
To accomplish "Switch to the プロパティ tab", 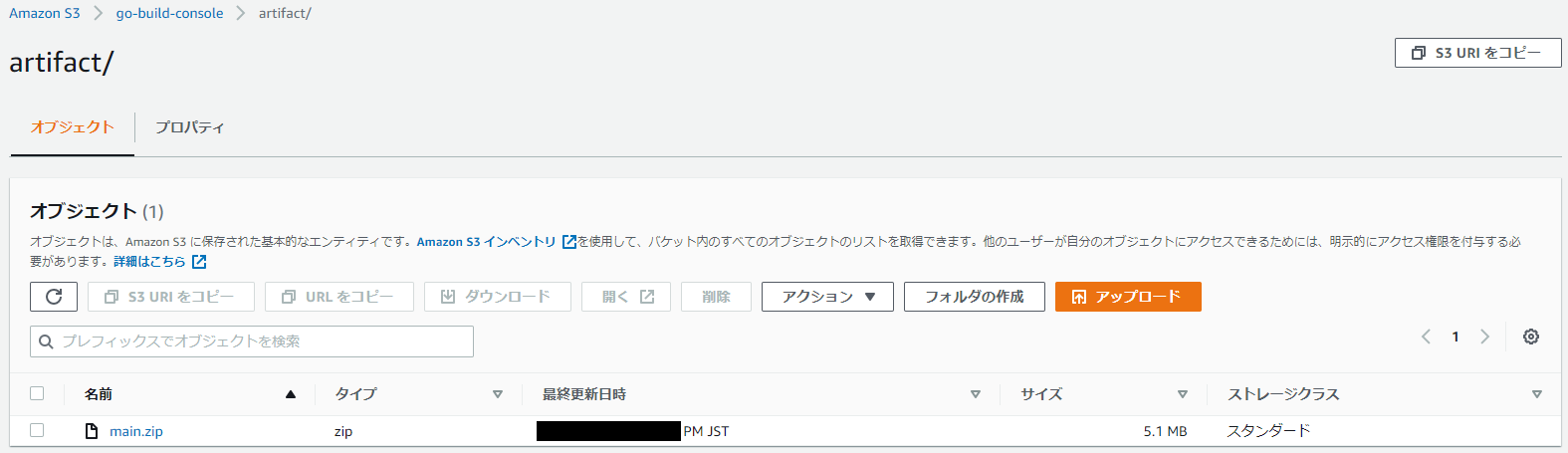I will point(189,127).
